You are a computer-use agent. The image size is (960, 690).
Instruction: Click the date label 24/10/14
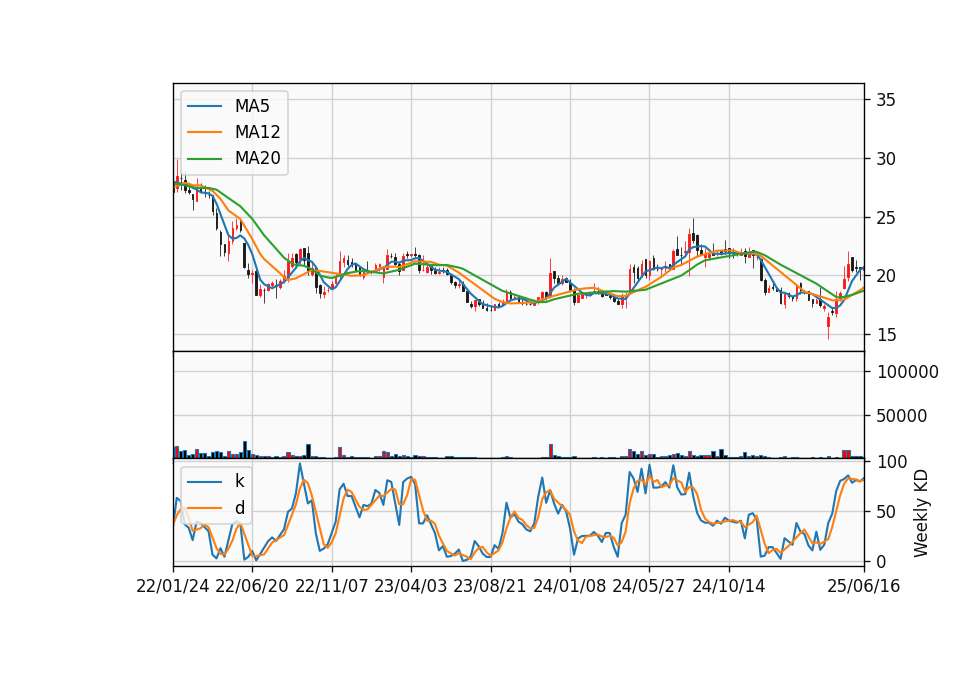coord(729,586)
